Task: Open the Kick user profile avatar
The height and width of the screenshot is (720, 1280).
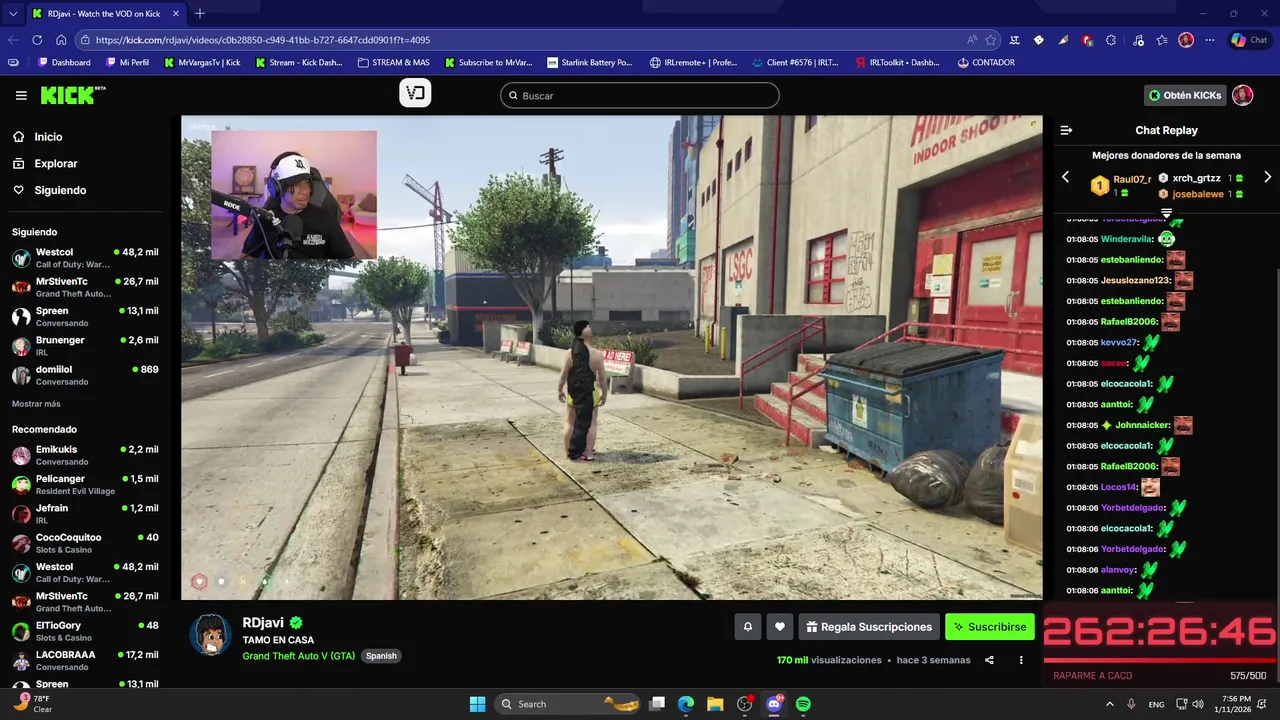Action: 1242,95
